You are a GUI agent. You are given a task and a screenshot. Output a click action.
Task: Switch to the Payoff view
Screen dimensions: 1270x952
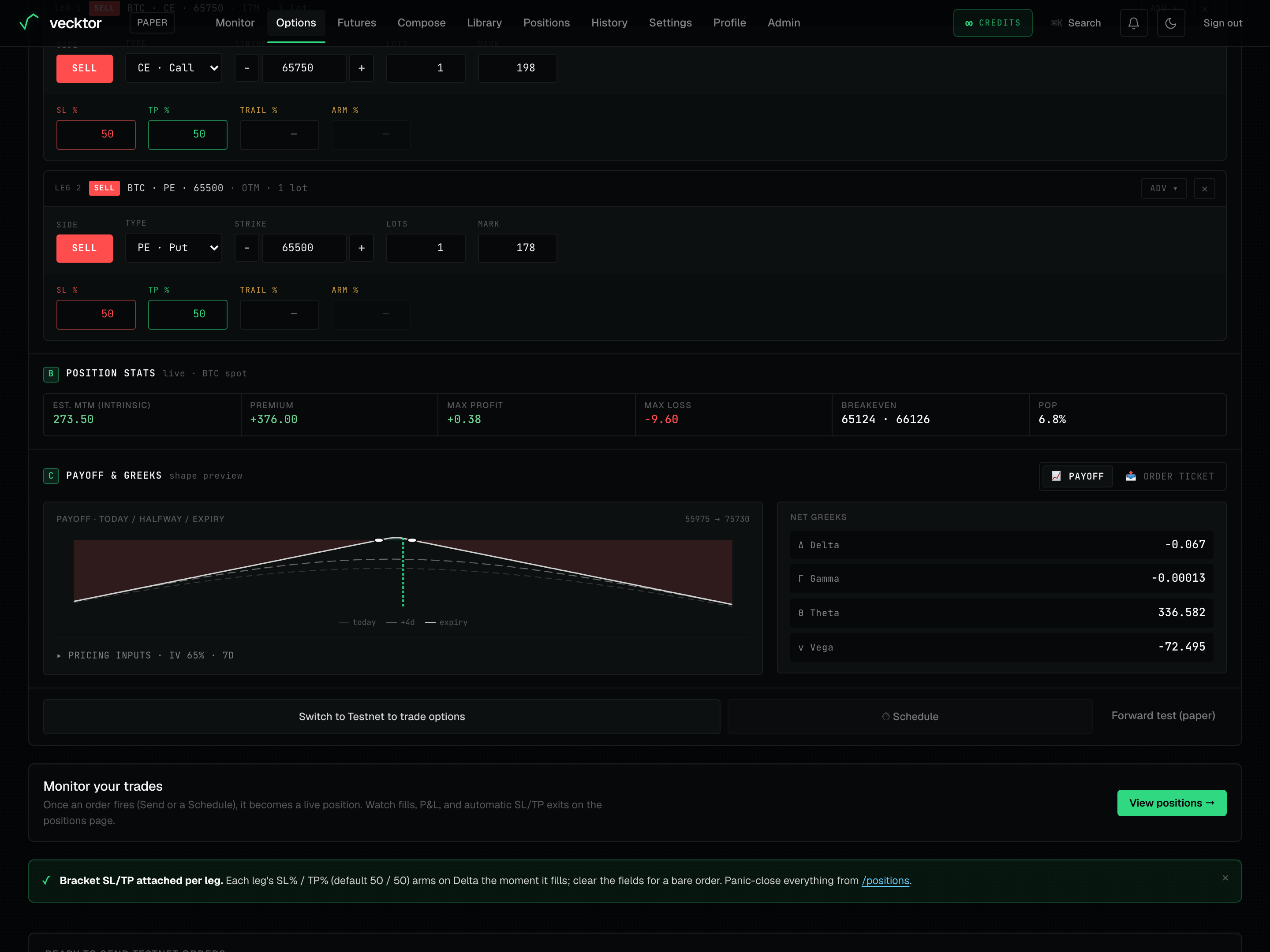point(1078,476)
